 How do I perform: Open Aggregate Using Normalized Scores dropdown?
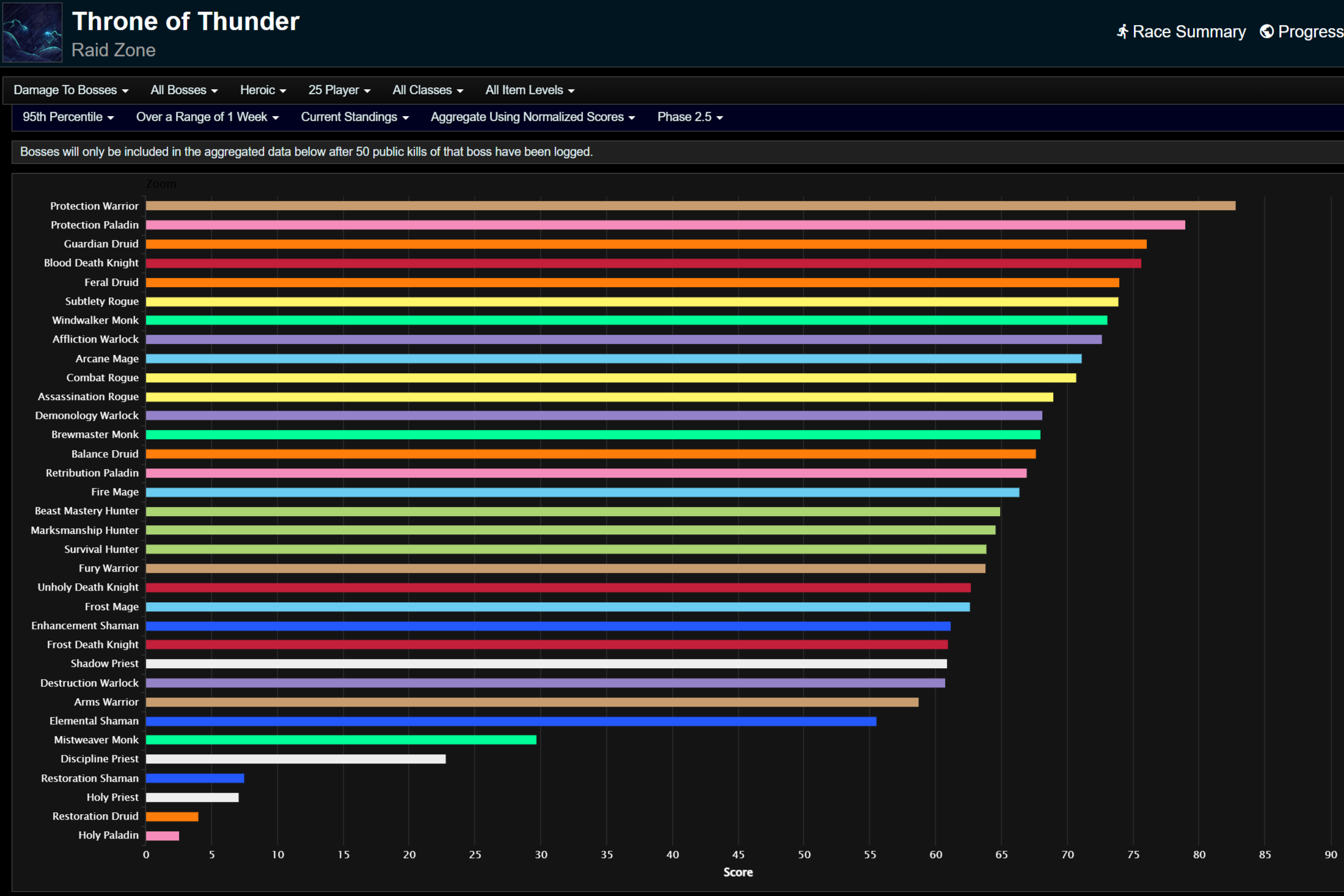tap(533, 117)
